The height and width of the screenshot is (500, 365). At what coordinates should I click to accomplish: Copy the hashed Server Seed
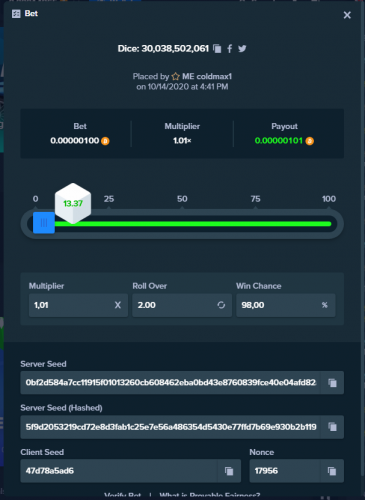[x=332, y=427]
